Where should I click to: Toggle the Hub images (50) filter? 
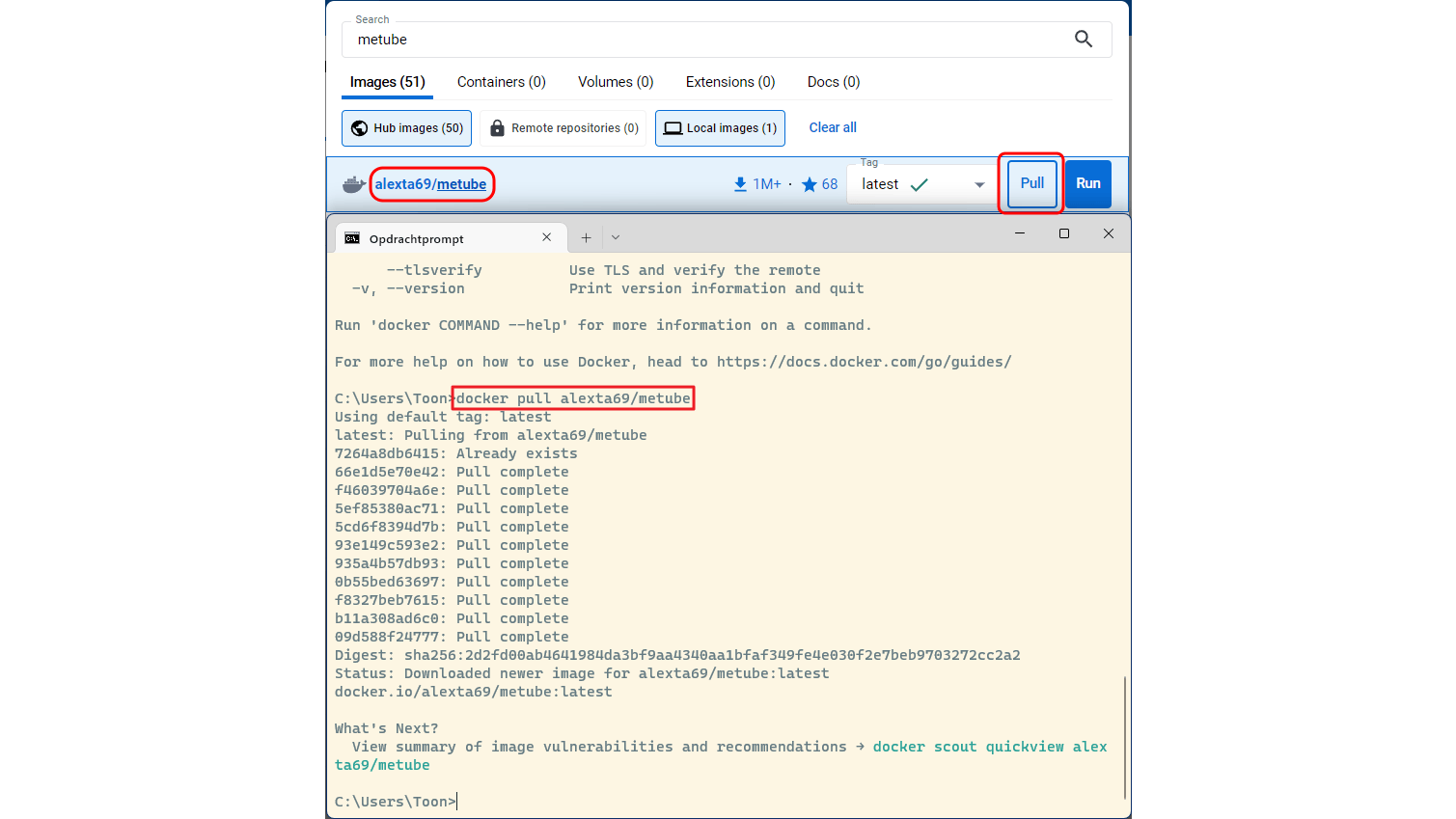[x=406, y=128]
